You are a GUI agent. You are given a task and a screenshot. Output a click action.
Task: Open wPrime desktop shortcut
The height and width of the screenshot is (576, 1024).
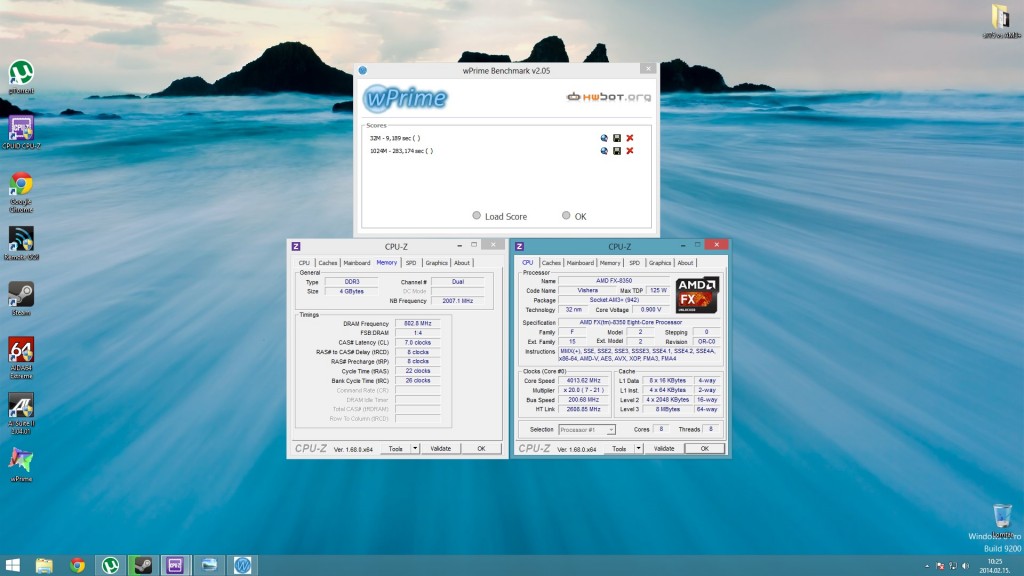[21, 465]
